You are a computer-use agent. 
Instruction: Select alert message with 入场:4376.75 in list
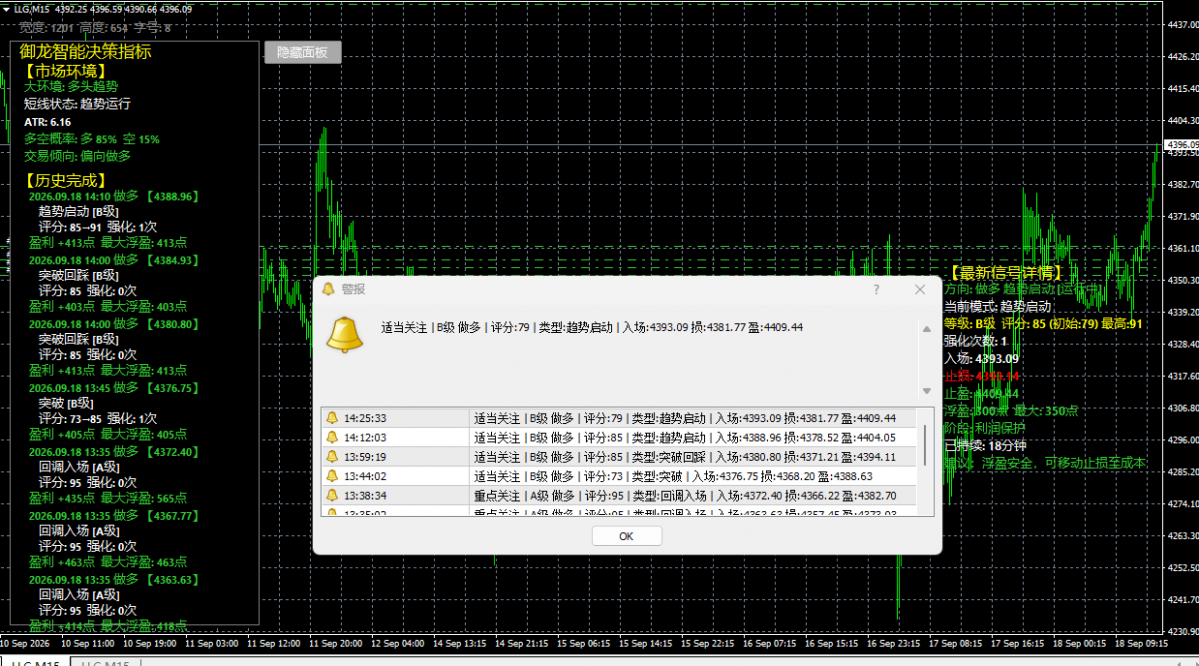(x=673, y=476)
